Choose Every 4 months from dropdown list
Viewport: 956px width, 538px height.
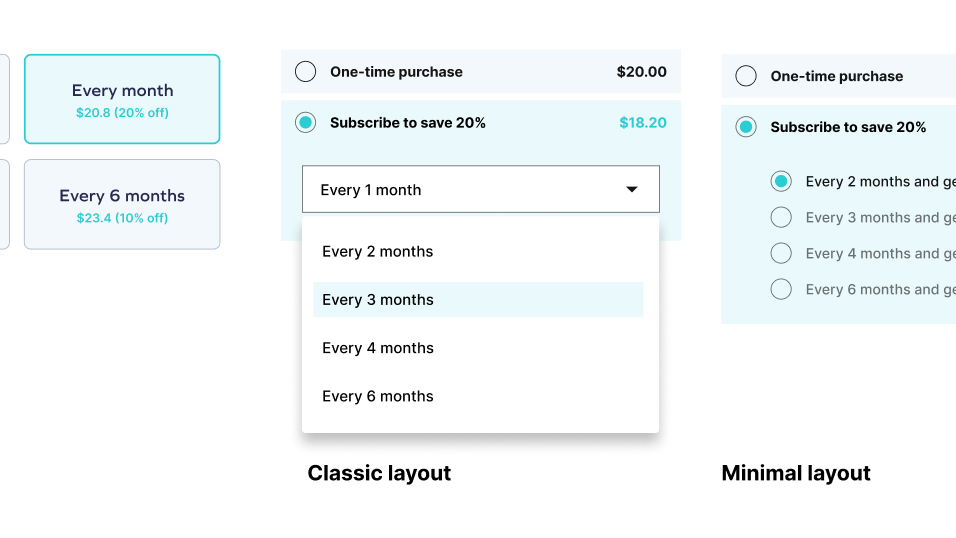[378, 348]
